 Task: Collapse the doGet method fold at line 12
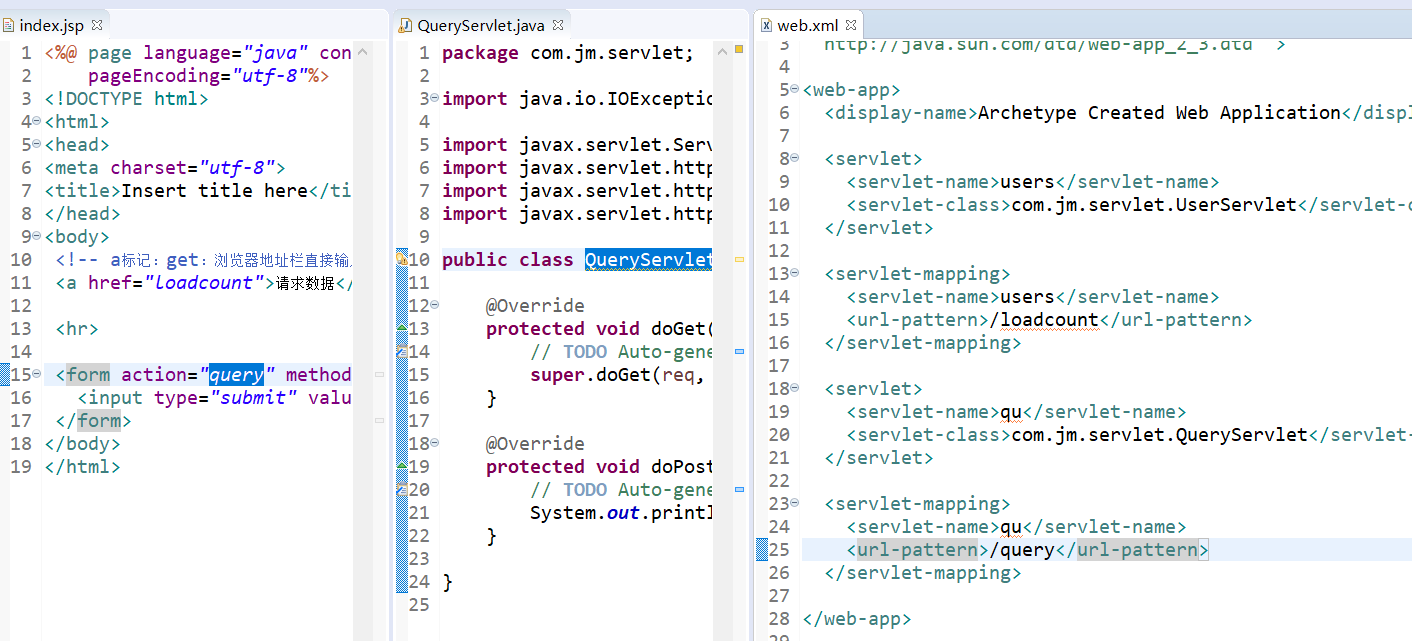[432, 305]
